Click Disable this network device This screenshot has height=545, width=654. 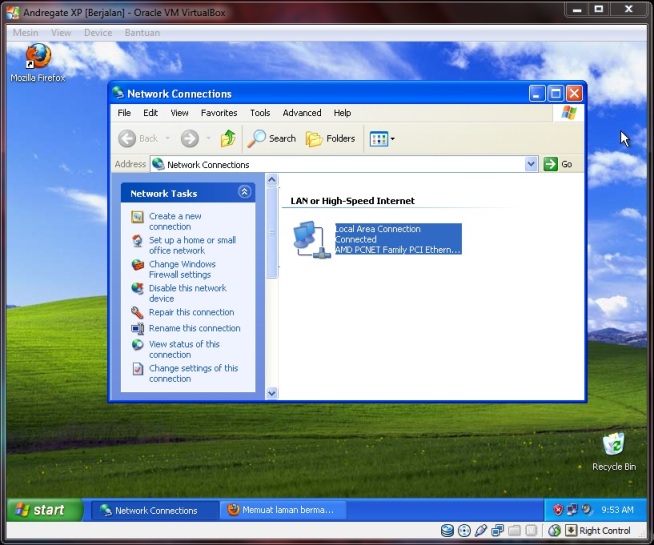click(x=188, y=293)
